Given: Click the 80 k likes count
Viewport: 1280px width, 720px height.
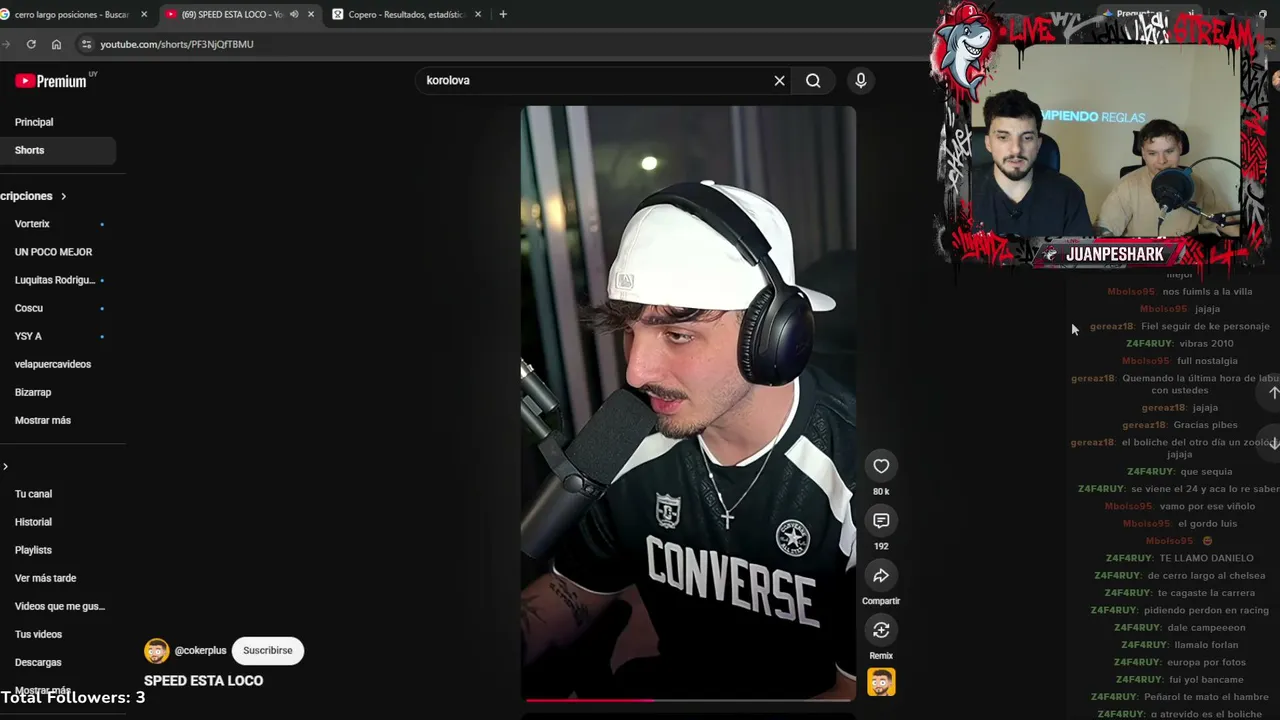Looking at the screenshot, I should pos(881,492).
